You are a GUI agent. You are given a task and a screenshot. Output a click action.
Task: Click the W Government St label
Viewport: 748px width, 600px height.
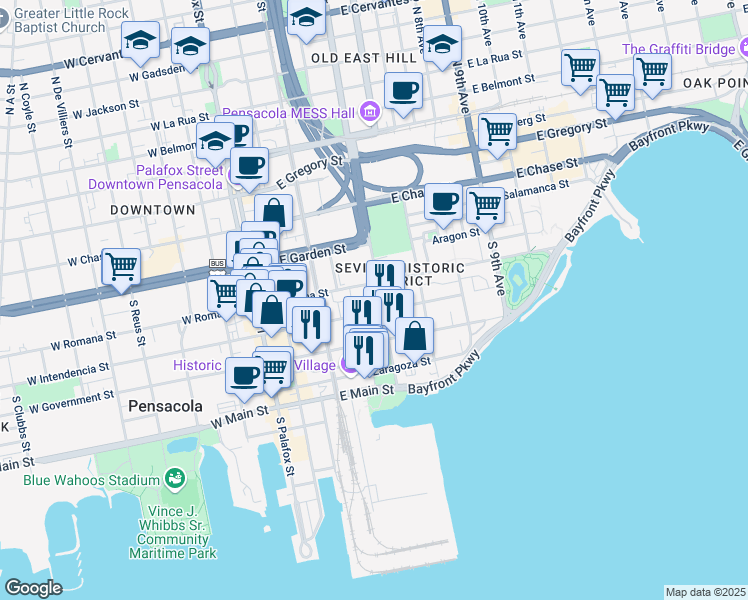coord(72,402)
